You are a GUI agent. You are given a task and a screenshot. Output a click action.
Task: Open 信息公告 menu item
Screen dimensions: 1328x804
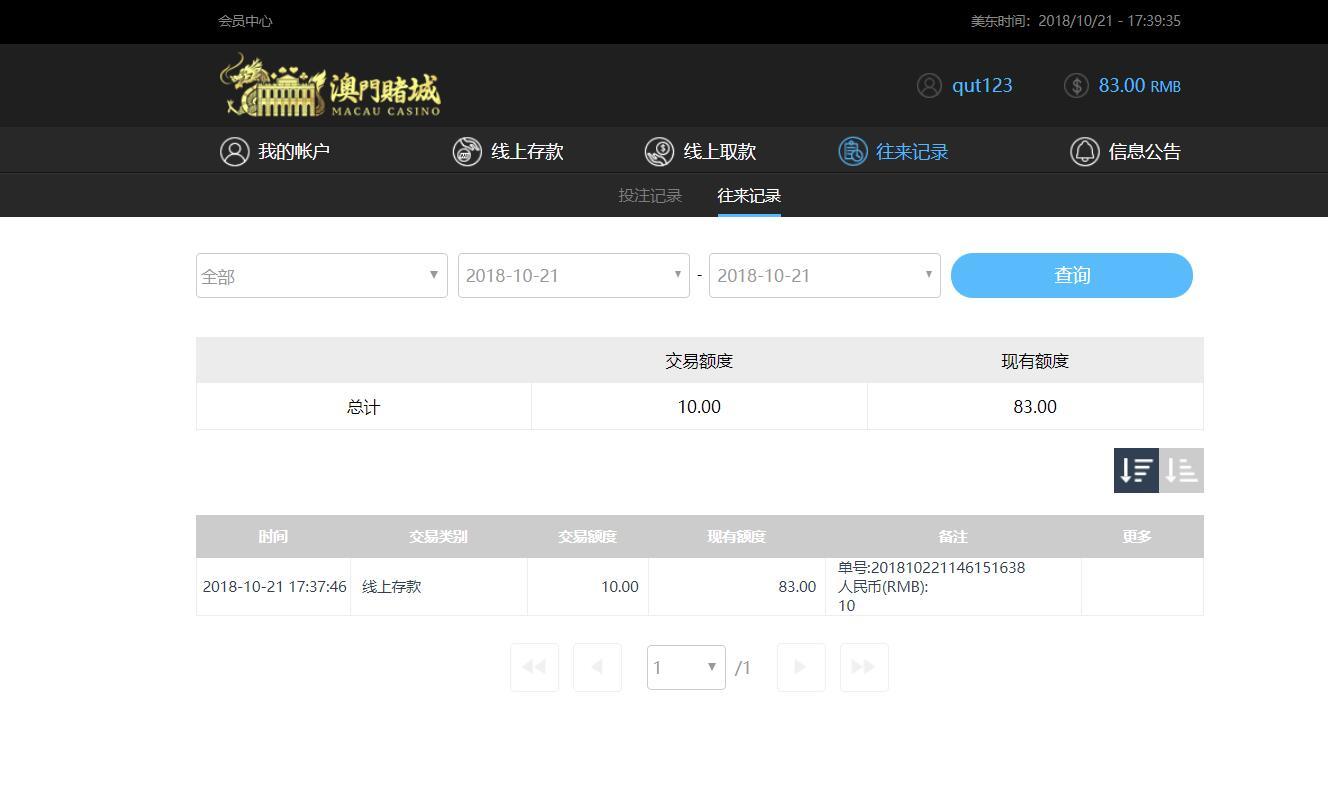[x=1126, y=152]
